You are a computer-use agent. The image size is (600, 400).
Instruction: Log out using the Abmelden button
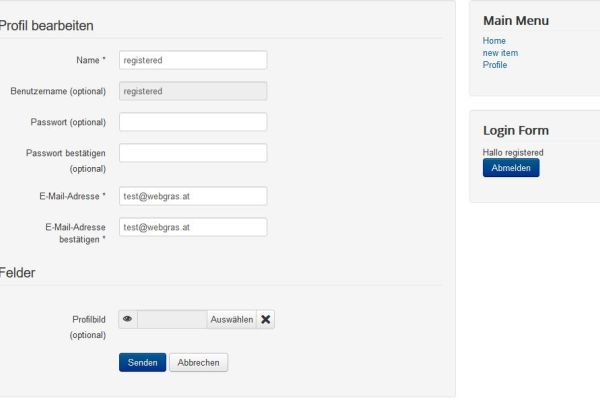pos(511,168)
